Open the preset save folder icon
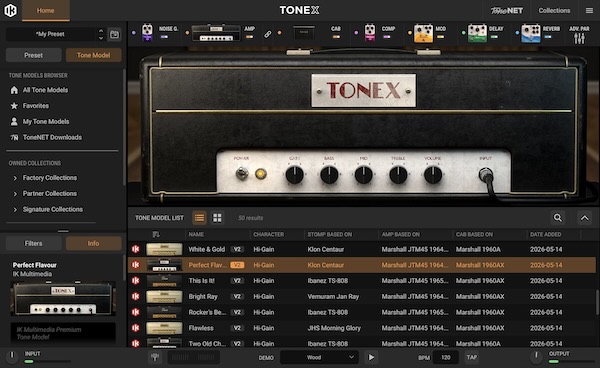Viewport: 600px width, 368px height. (x=114, y=34)
